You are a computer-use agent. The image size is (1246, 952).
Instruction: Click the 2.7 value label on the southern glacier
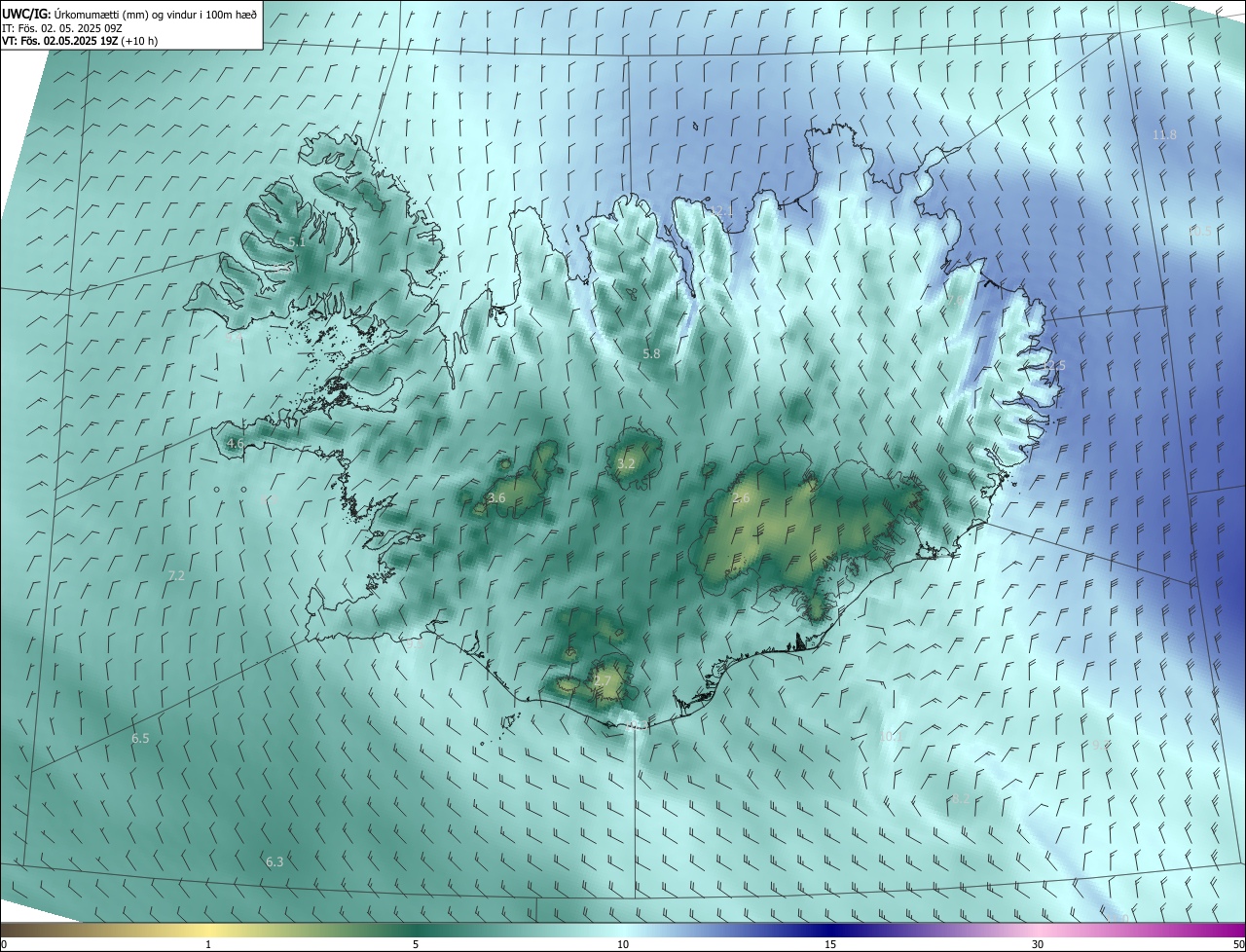click(x=602, y=681)
